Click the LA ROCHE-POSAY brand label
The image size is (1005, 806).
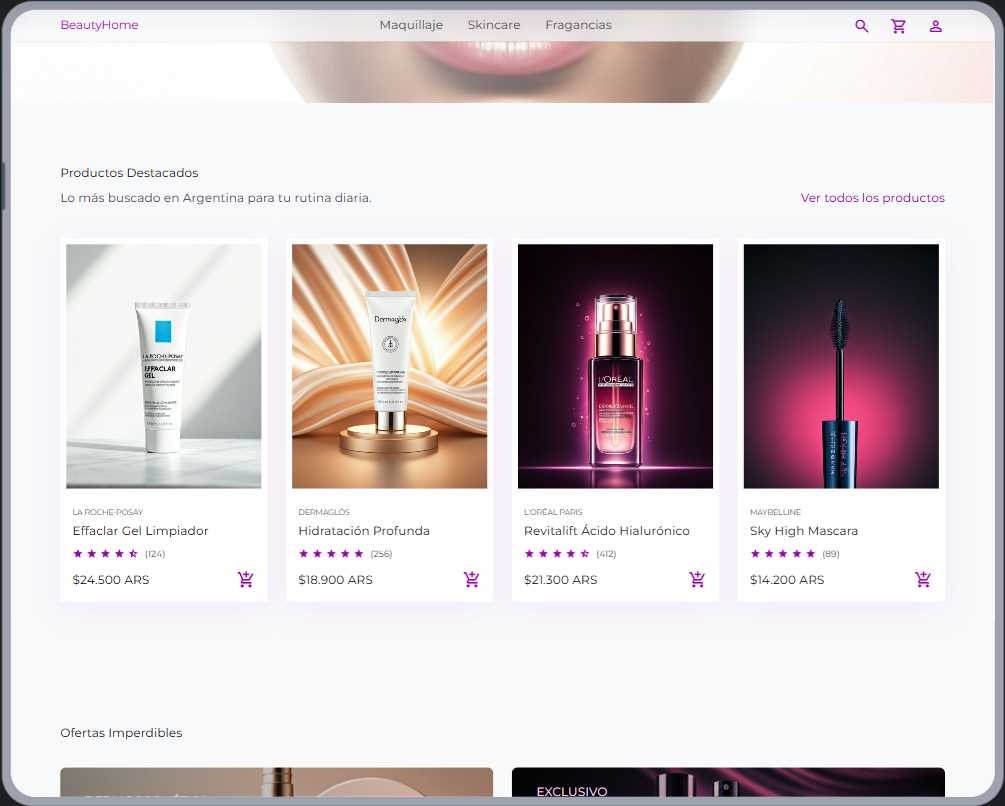[108, 512]
